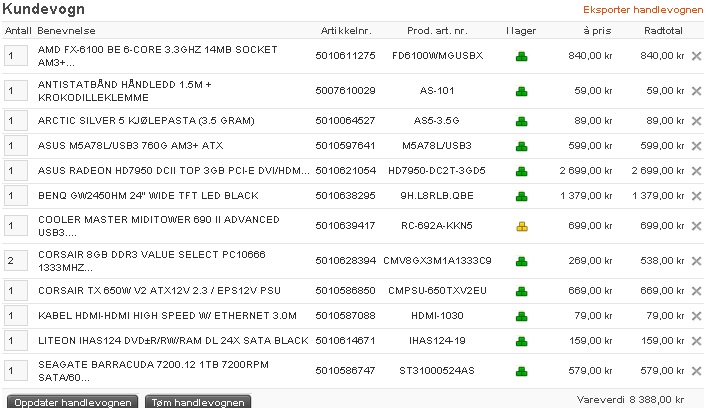Click Oppdater handlevognen button
Image resolution: width=711 pixels, height=408 pixels.
[73, 402]
